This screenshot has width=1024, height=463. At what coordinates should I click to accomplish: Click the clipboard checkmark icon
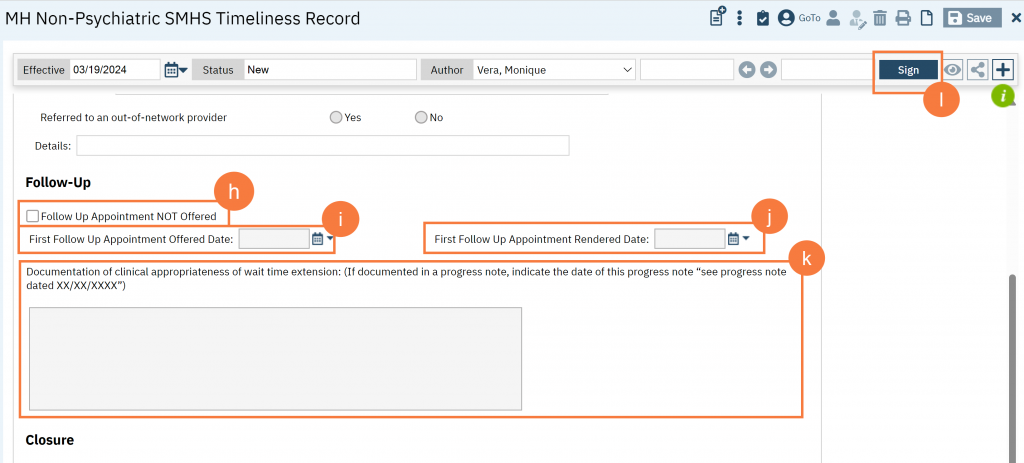click(x=763, y=18)
